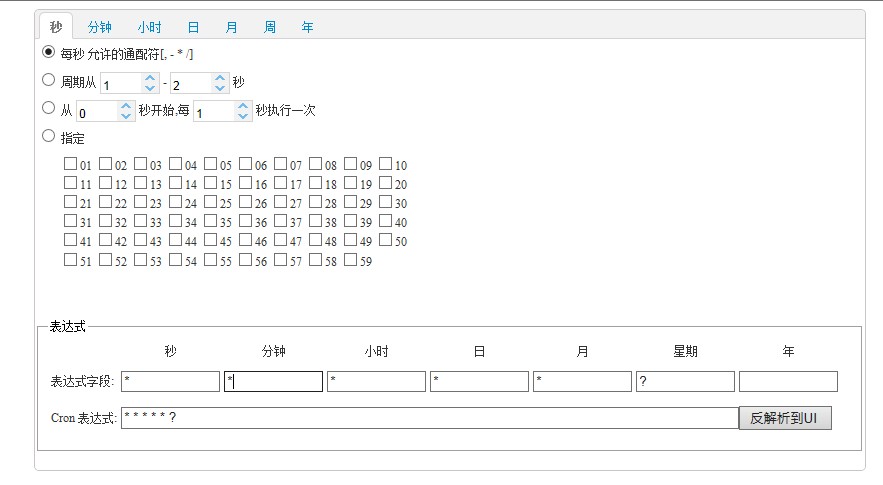Image resolution: width=883 pixels, height=485 pixels.
Task: Increase the 每...秒执行一次 interval spinner
Action: coord(243,106)
